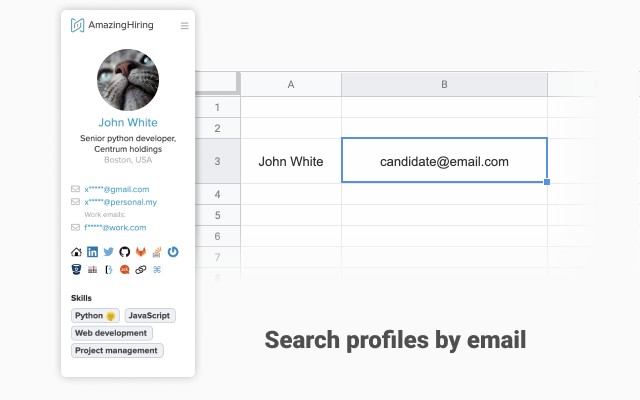Open John White's LinkedIn profile icon

pos(93,252)
